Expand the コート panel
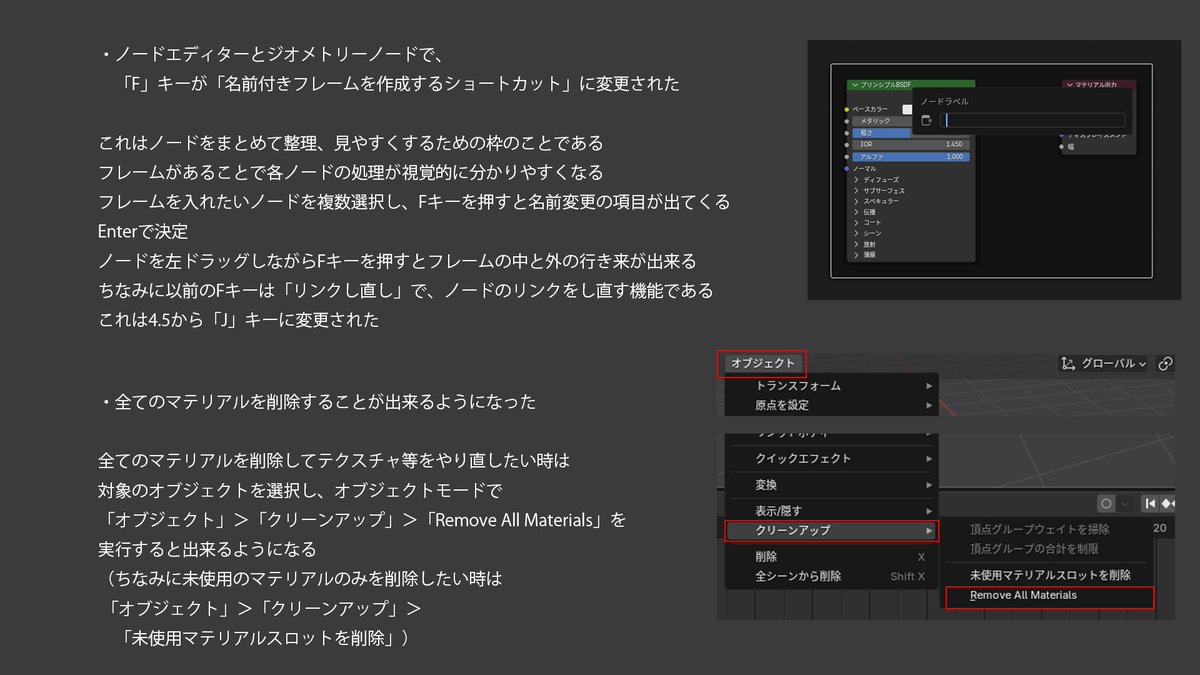1200x675 pixels. click(x=857, y=223)
